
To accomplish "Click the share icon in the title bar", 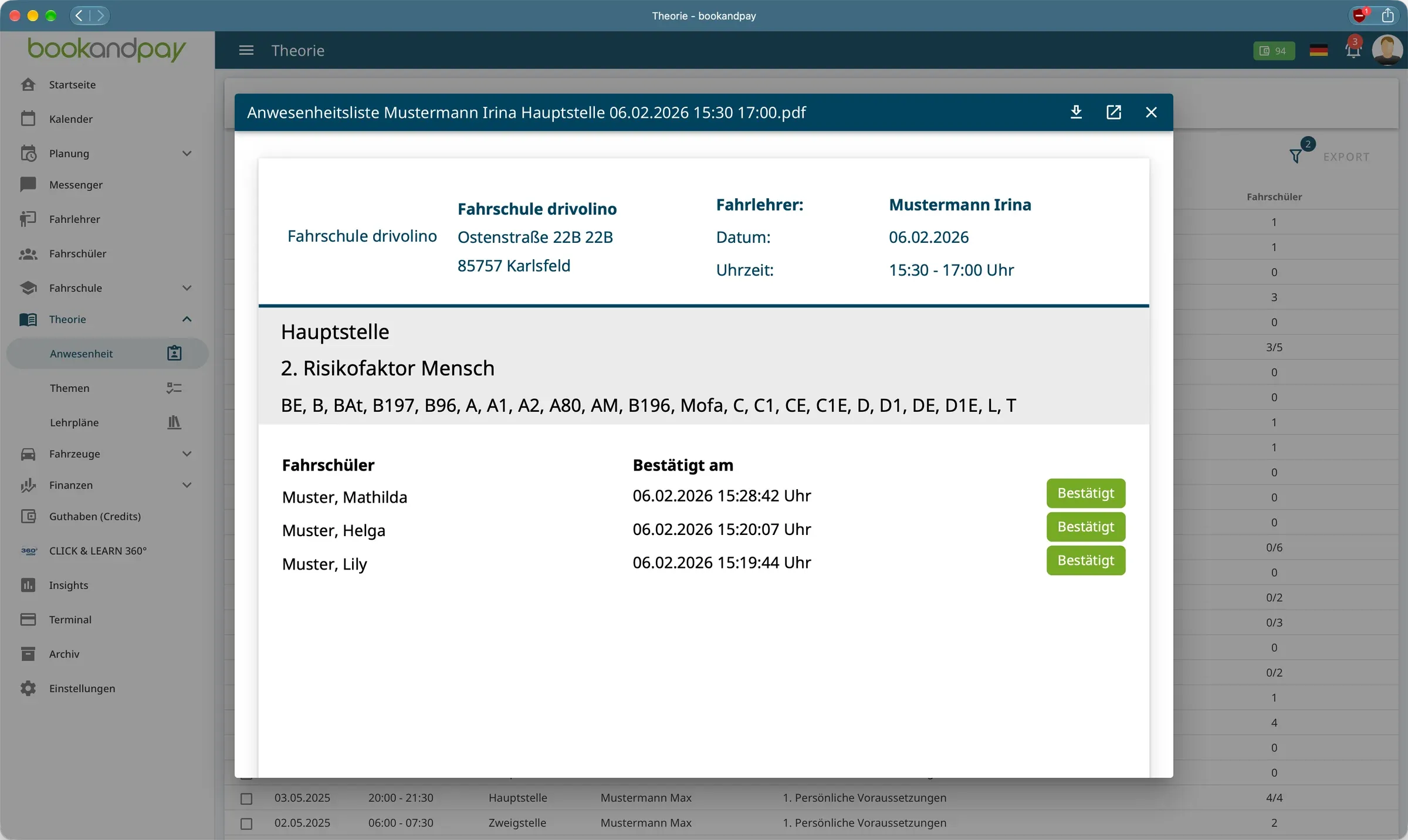I will (x=1387, y=15).
